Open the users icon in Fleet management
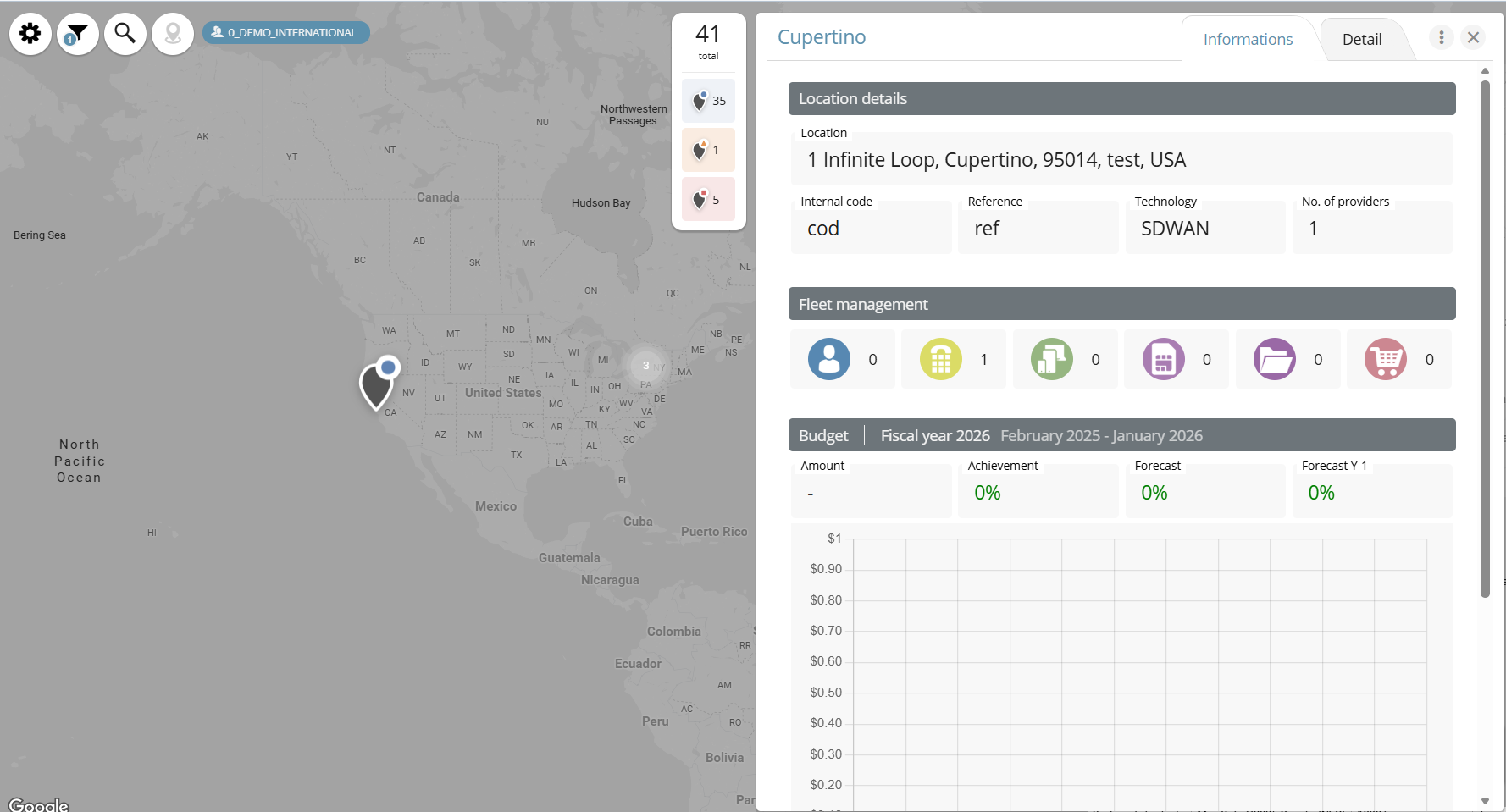 (828, 359)
